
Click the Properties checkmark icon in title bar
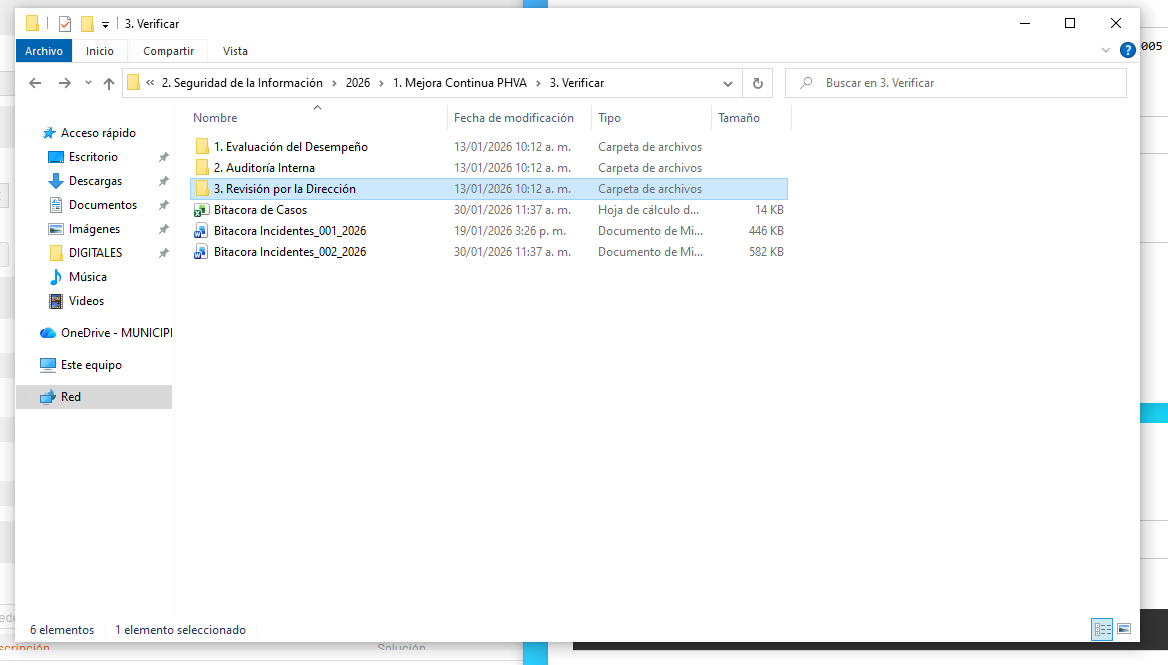65,24
